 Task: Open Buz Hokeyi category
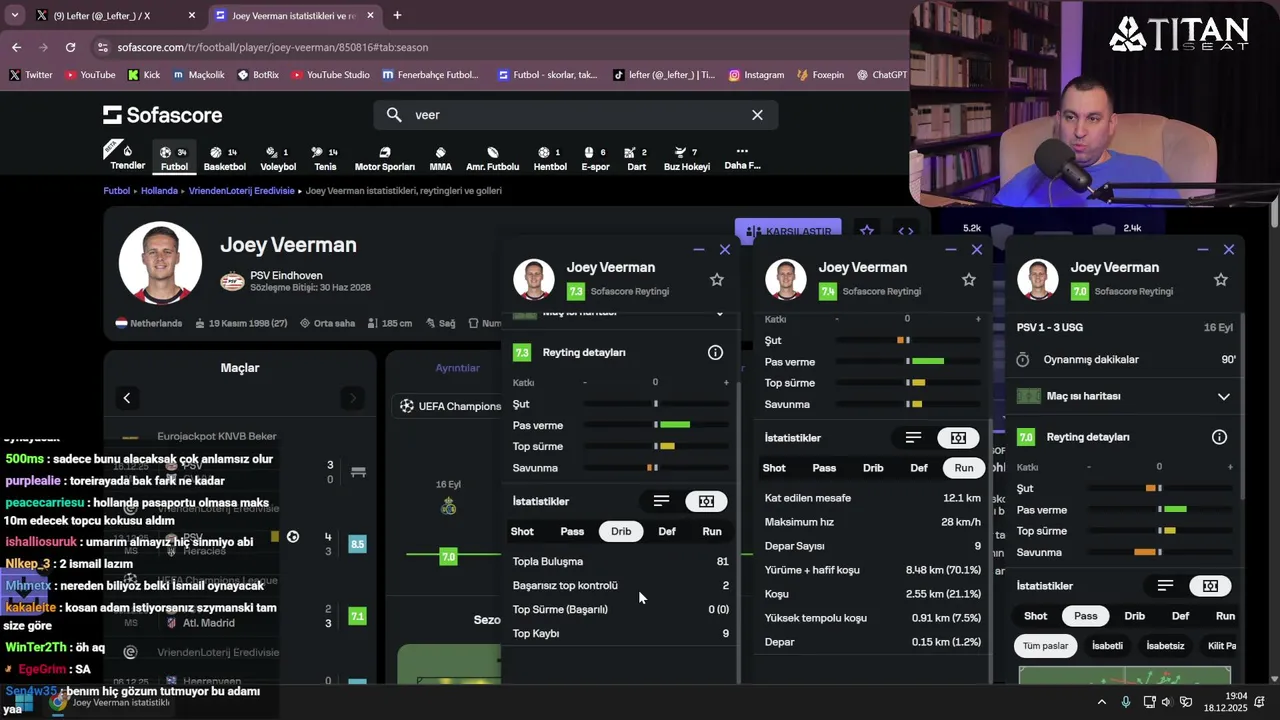[x=686, y=159]
